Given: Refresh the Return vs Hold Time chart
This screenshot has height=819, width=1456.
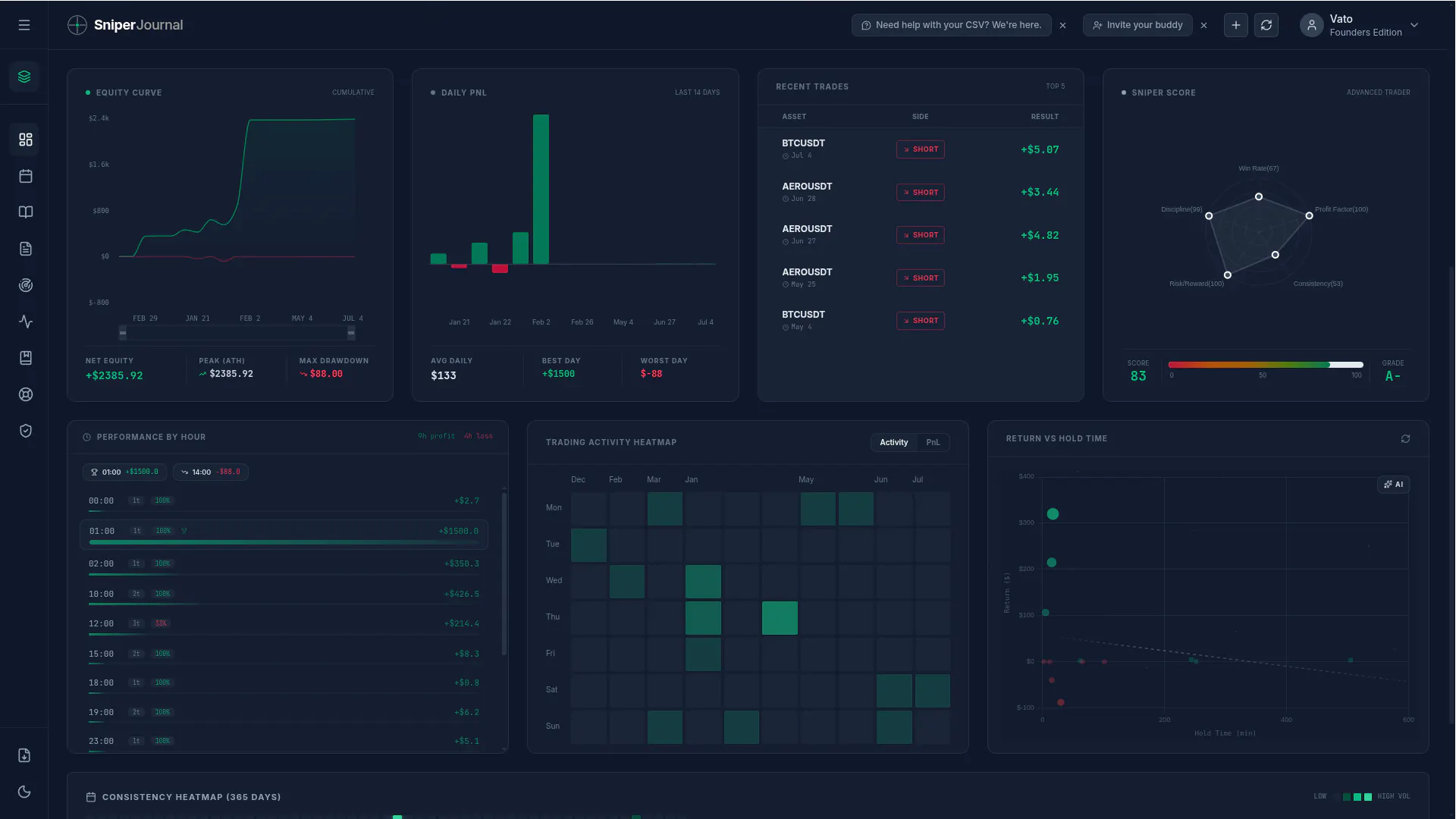Looking at the screenshot, I should (x=1405, y=439).
